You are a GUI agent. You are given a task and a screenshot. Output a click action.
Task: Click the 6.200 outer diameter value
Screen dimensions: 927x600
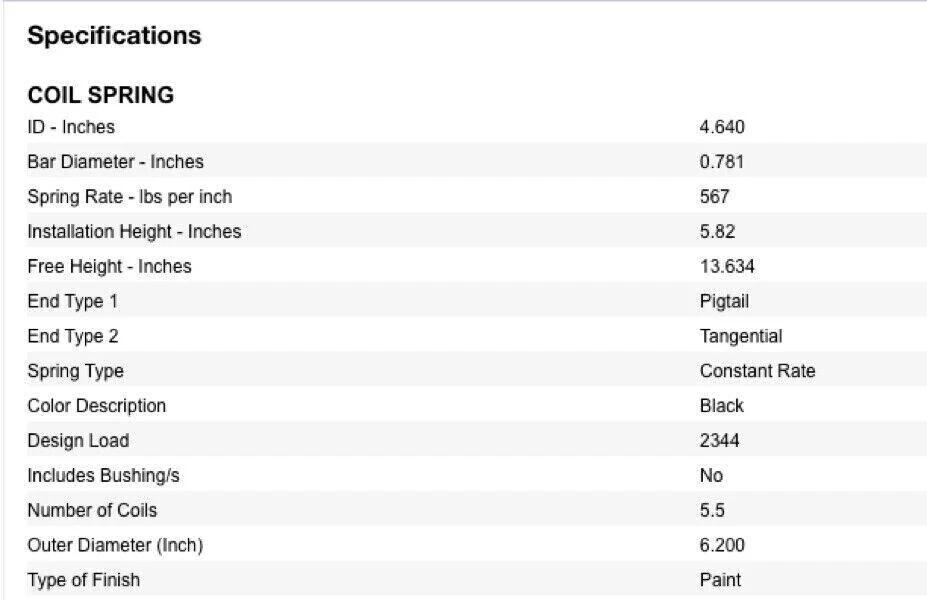point(722,546)
